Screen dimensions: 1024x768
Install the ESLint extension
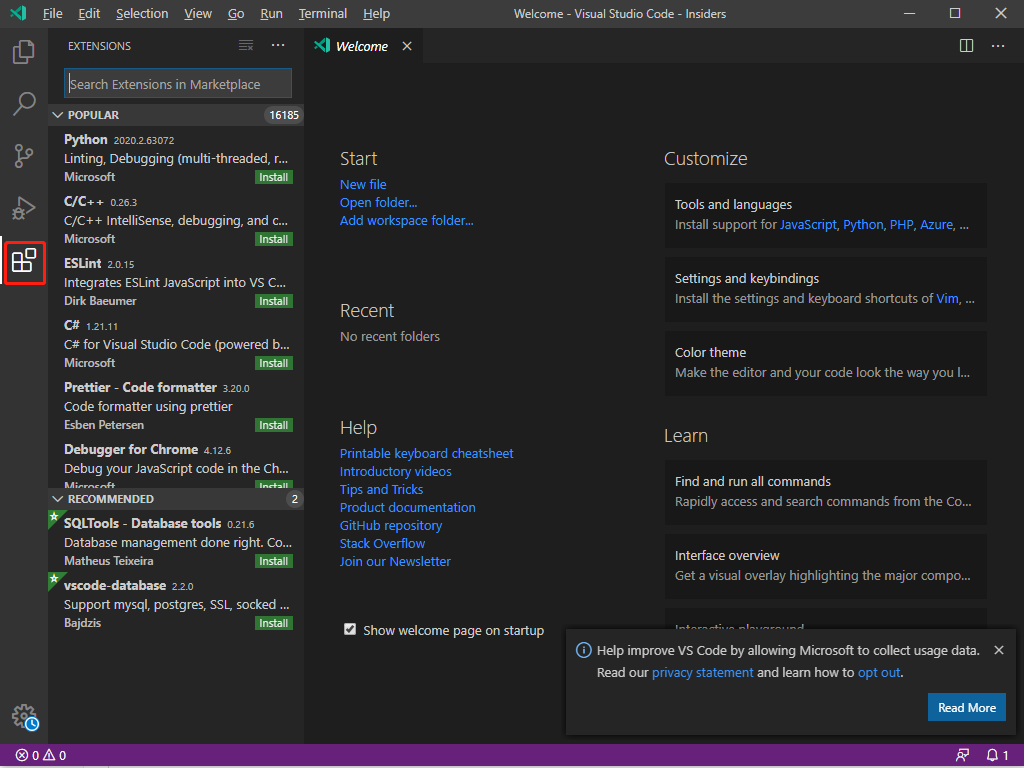pos(274,301)
